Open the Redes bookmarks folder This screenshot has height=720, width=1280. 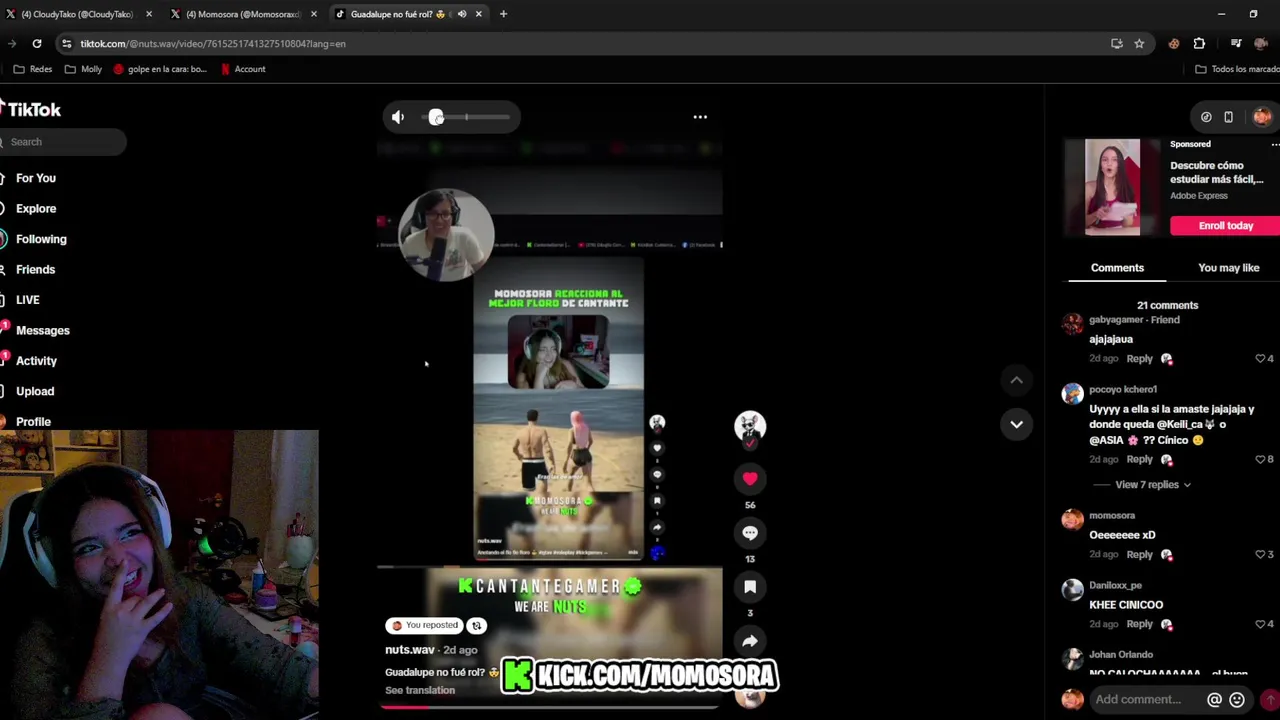[x=33, y=69]
